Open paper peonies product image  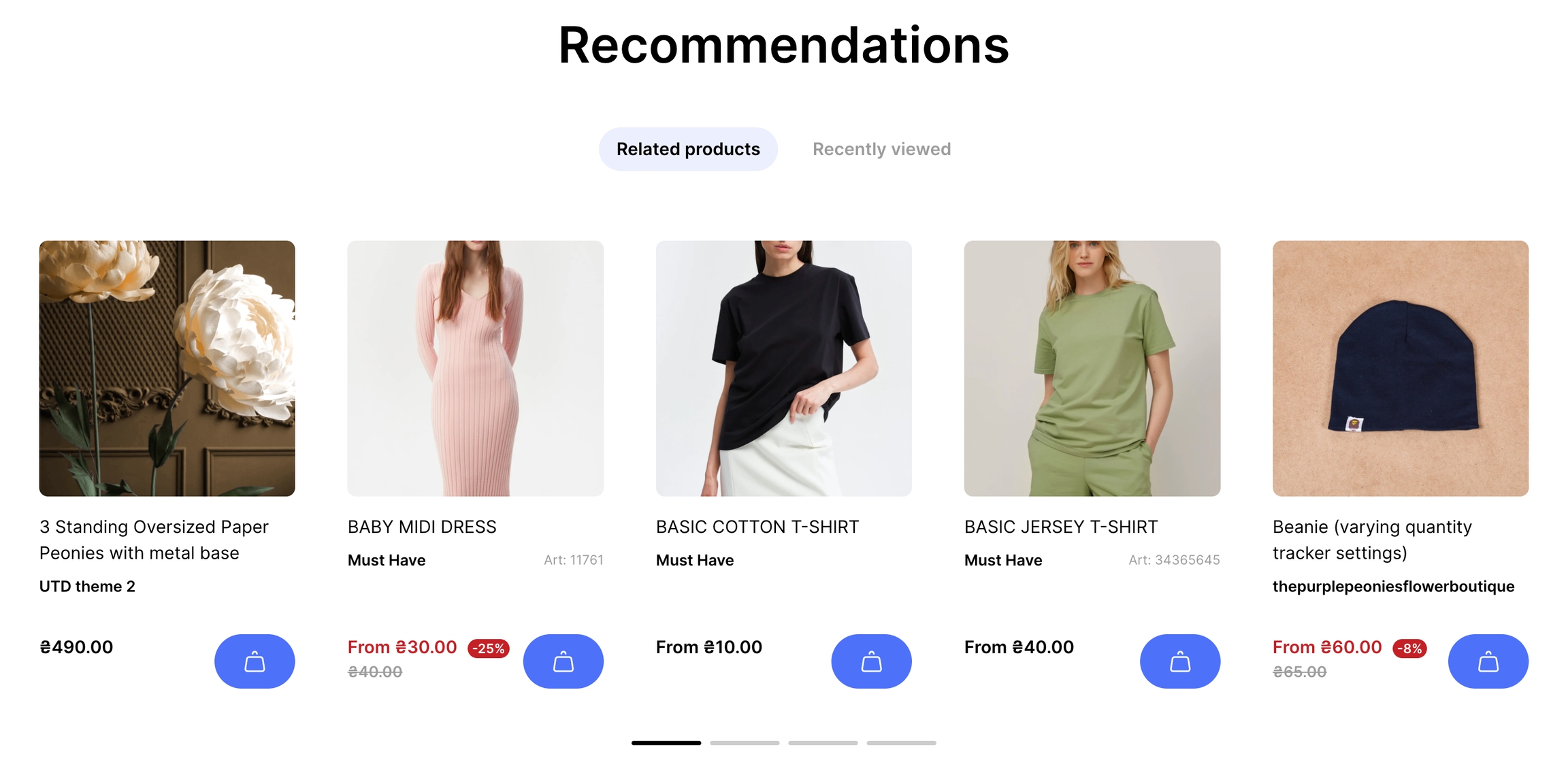pos(167,368)
